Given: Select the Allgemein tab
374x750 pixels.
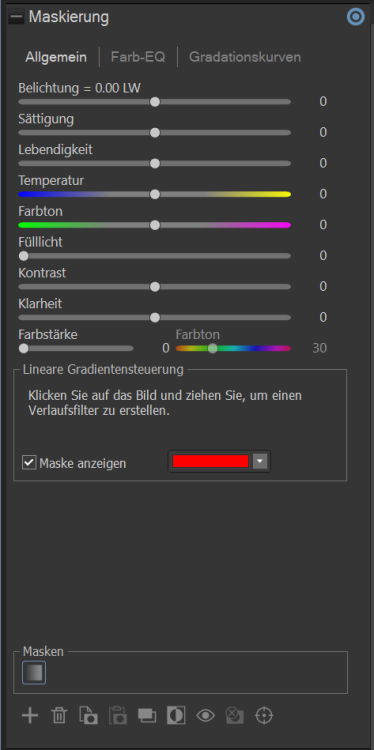Looking at the screenshot, I should point(56,57).
